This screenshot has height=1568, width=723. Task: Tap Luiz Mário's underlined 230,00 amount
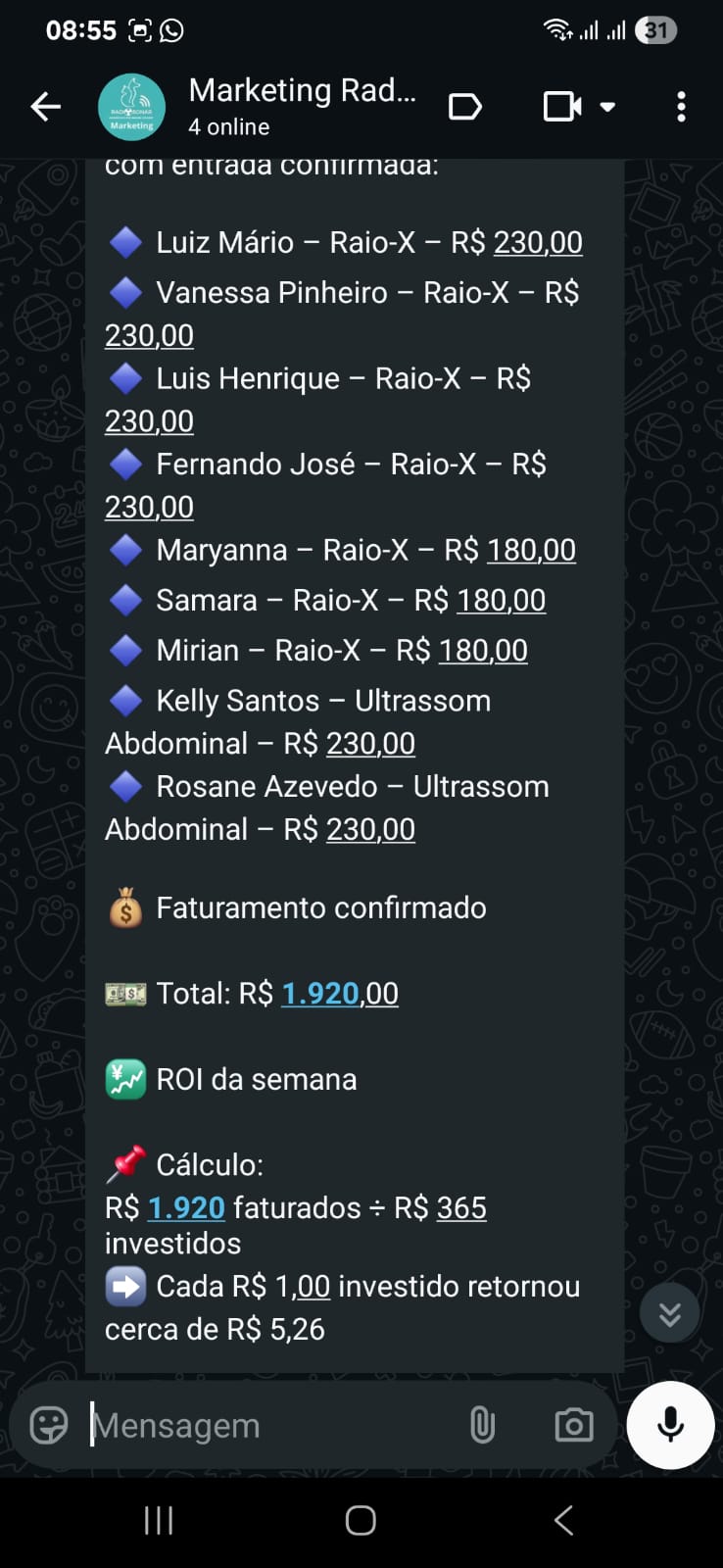[x=538, y=242]
